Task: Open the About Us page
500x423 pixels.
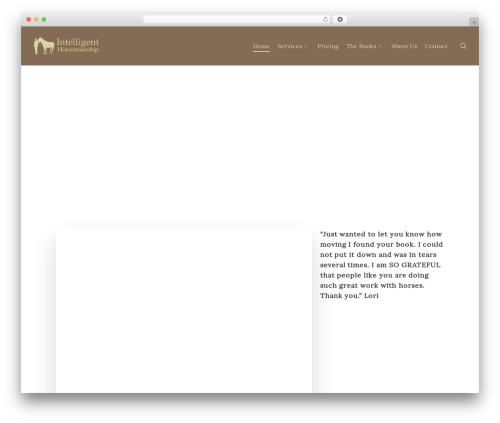Action: point(404,46)
